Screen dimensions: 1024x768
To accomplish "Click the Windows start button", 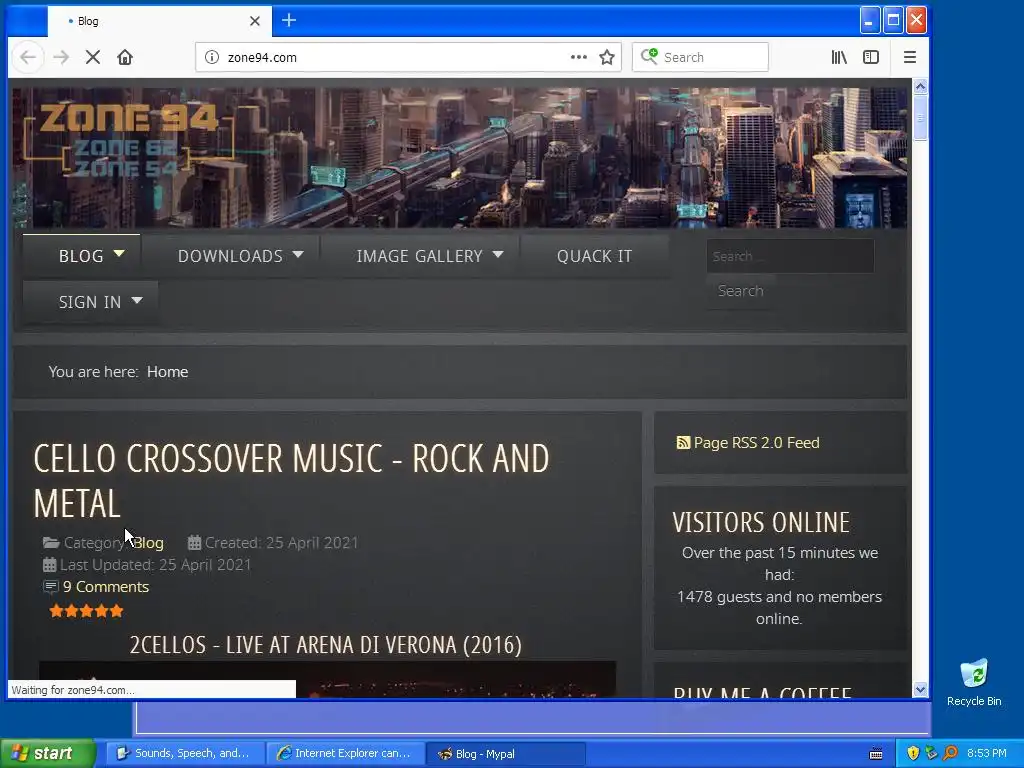I will pos(47,754).
